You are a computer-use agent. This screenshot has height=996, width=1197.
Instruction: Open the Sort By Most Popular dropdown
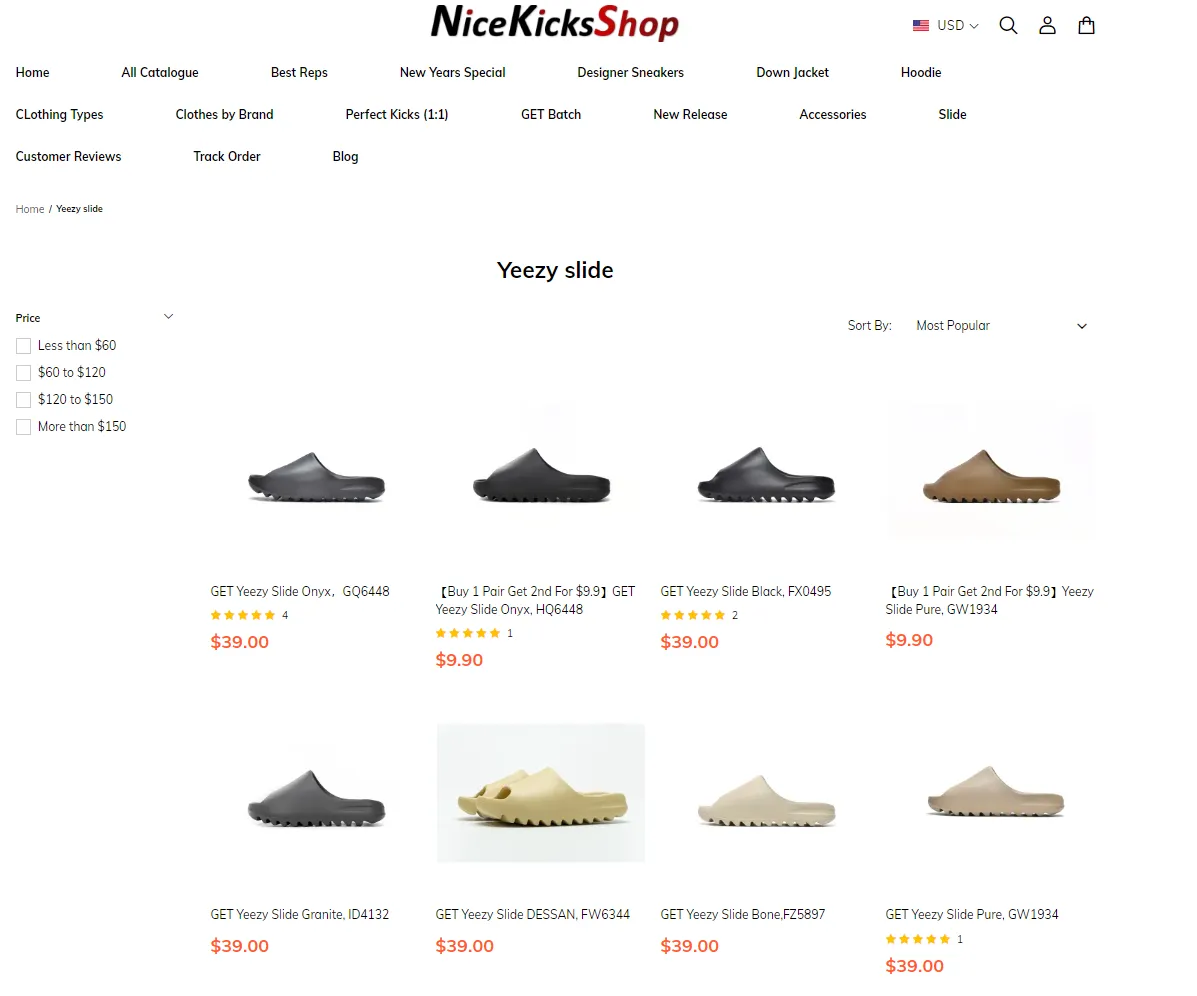[x=1001, y=326]
